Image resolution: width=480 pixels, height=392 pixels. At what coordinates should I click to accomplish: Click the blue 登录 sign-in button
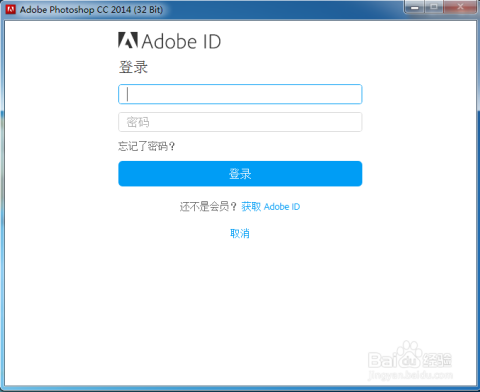240,174
